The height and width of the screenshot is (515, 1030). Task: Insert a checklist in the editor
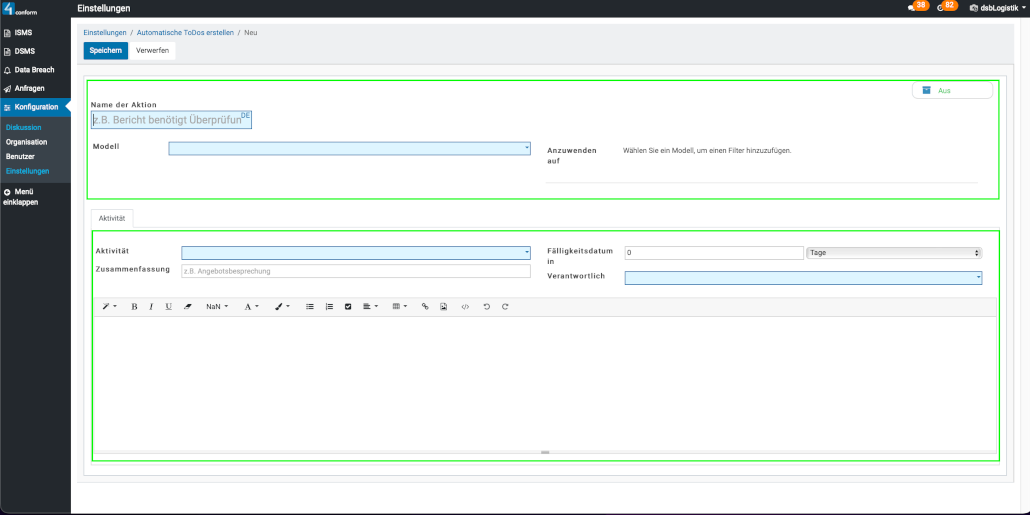tap(348, 306)
